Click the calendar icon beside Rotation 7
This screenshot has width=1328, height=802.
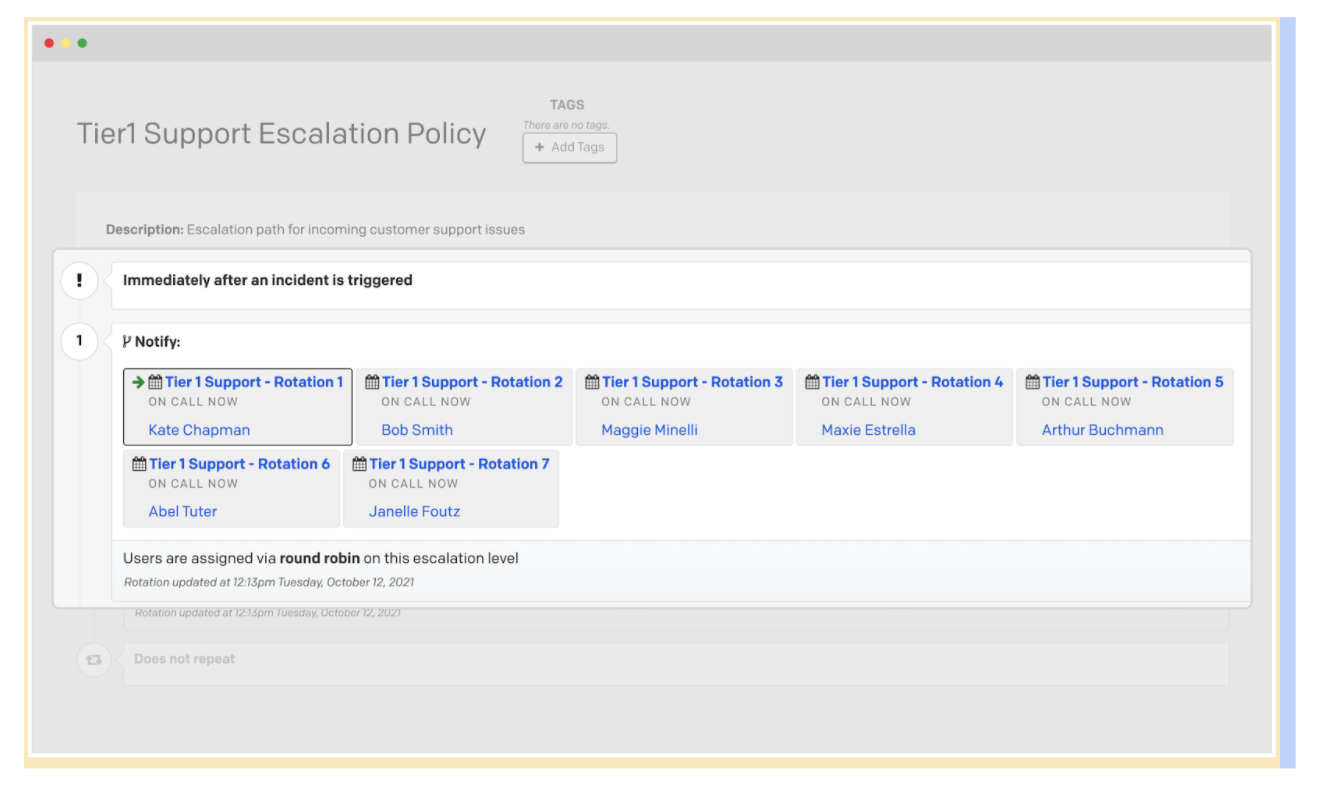tap(359, 464)
